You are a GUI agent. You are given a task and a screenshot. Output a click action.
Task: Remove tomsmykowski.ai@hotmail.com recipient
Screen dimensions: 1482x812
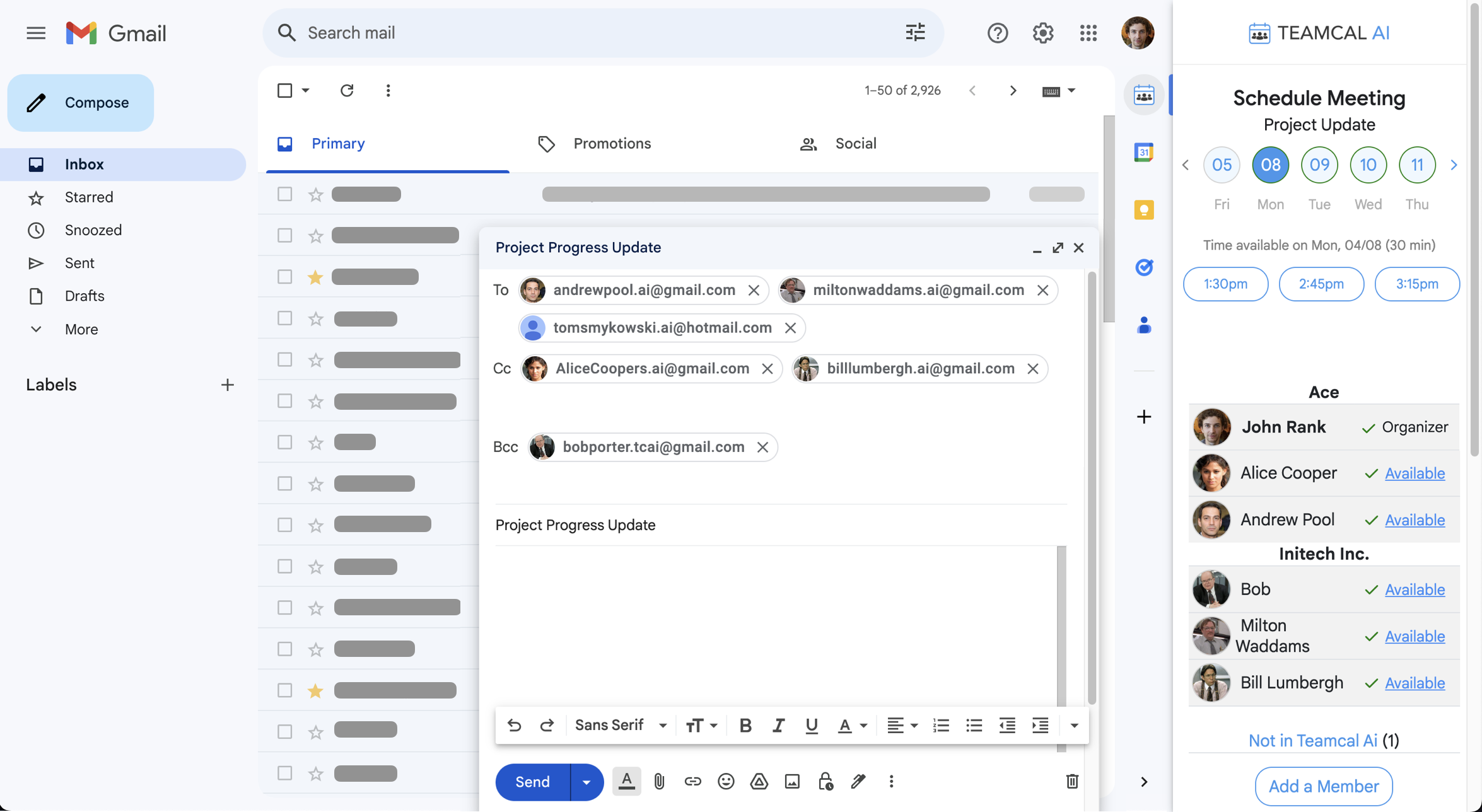point(790,328)
